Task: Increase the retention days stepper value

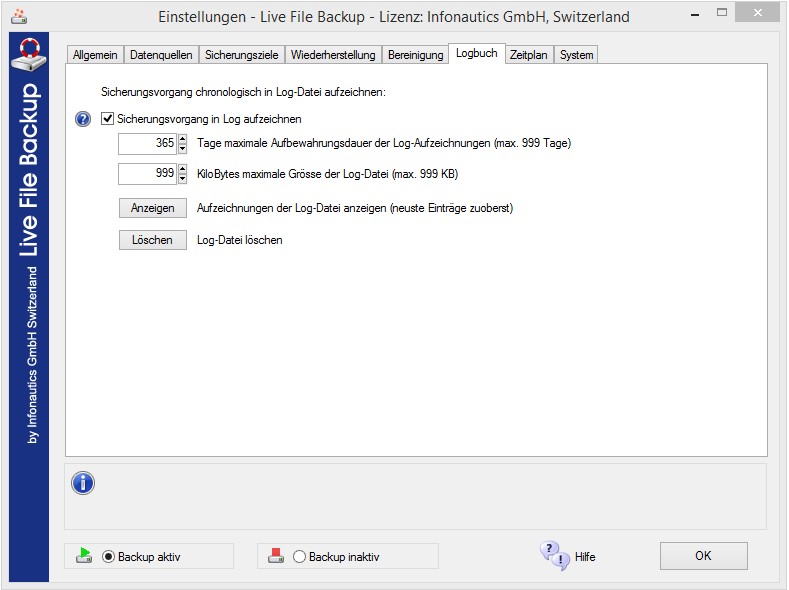Action: click(182, 139)
